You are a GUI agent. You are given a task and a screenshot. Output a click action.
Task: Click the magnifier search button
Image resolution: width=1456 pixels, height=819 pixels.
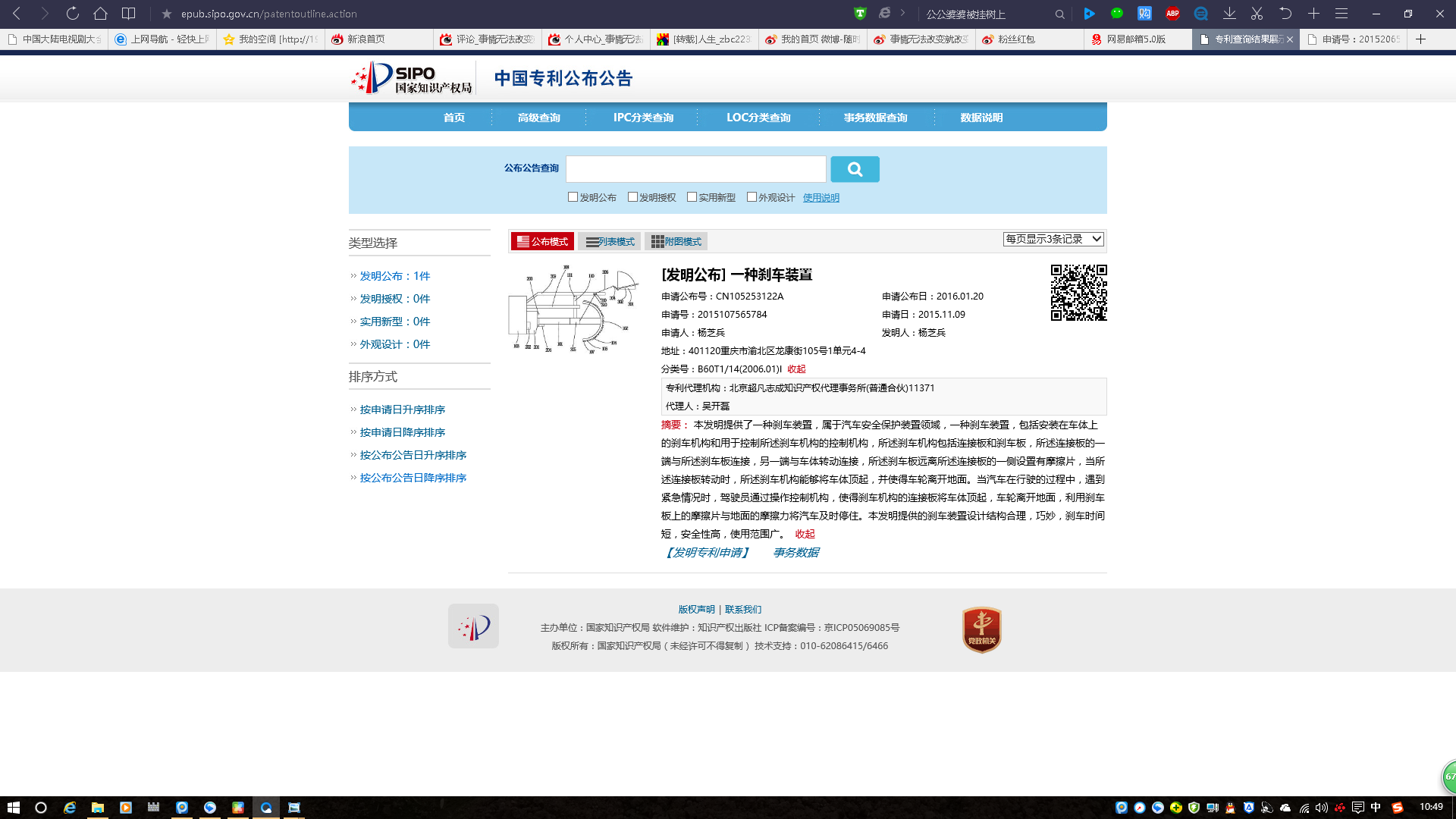pos(855,169)
